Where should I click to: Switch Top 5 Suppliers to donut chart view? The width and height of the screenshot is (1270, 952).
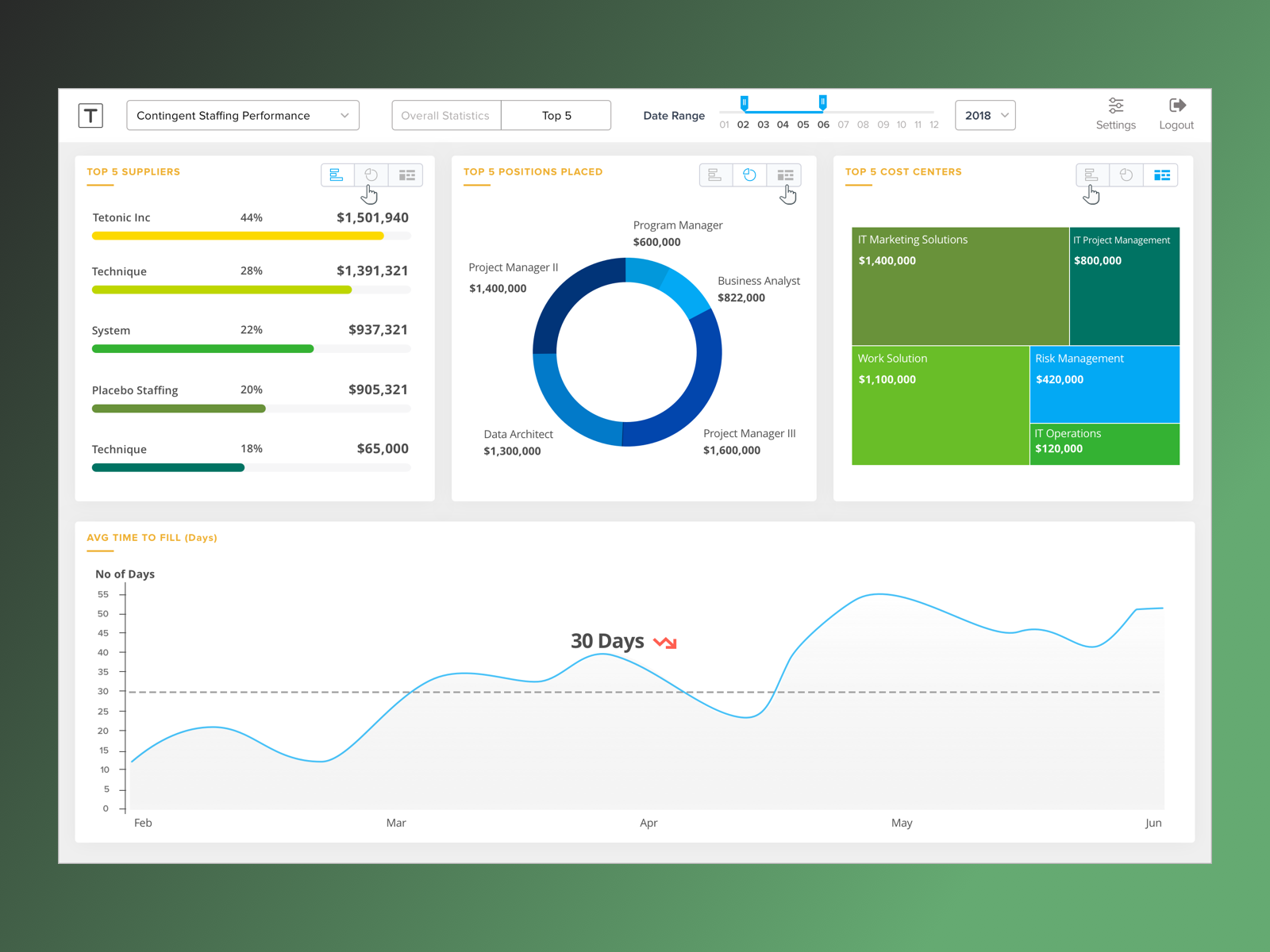(x=371, y=175)
